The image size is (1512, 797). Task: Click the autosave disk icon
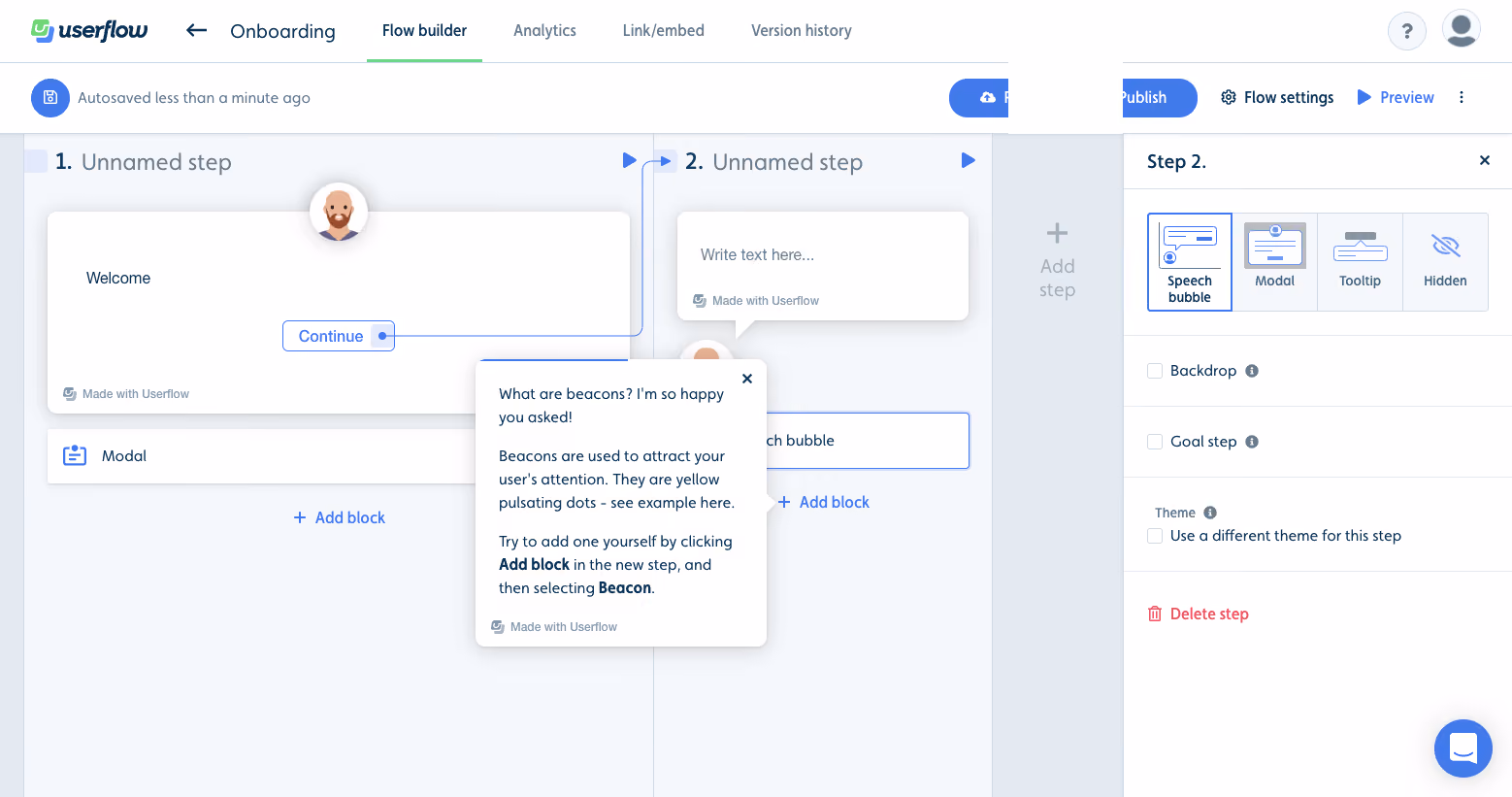pyautogui.click(x=50, y=98)
